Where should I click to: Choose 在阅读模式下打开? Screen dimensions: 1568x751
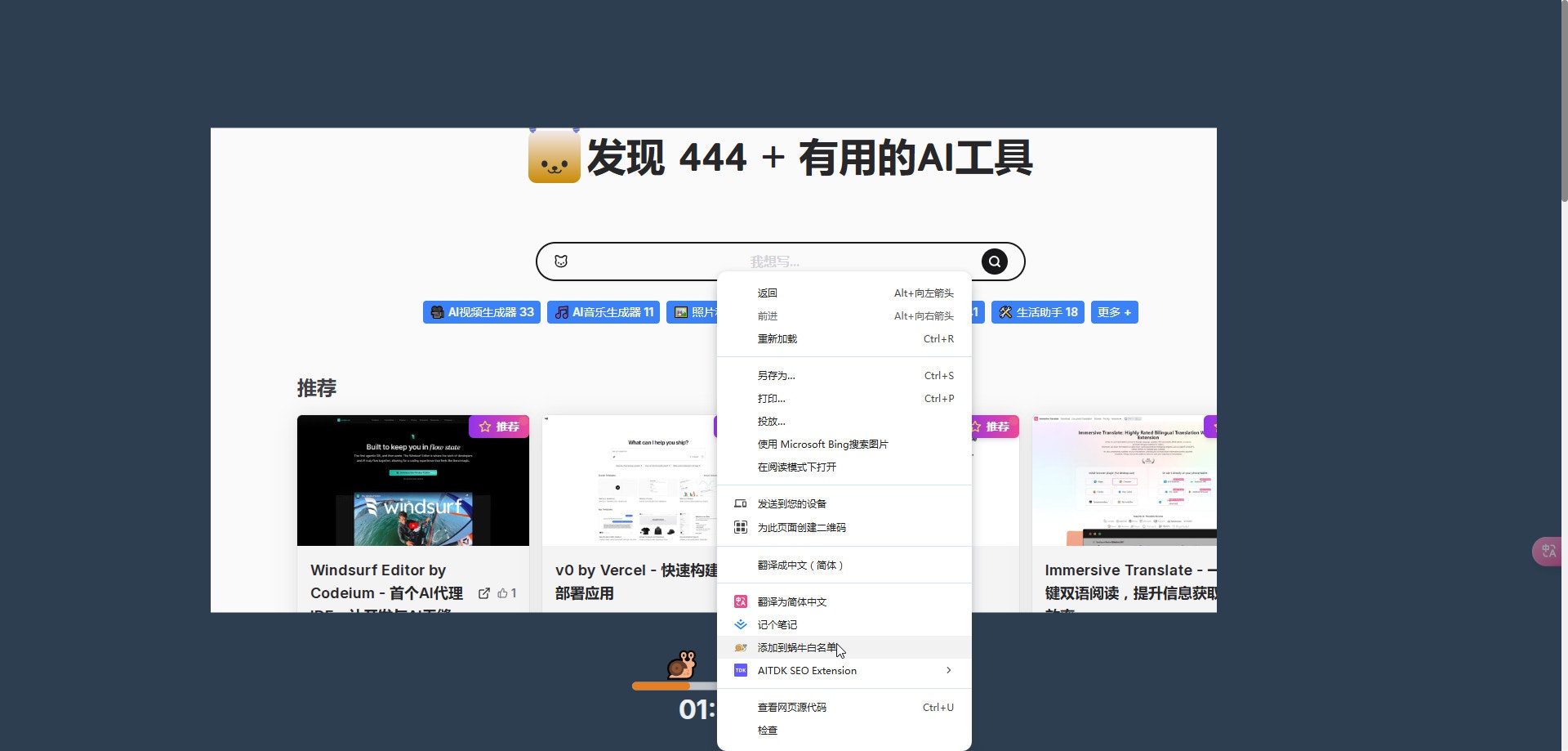pos(844,467)
